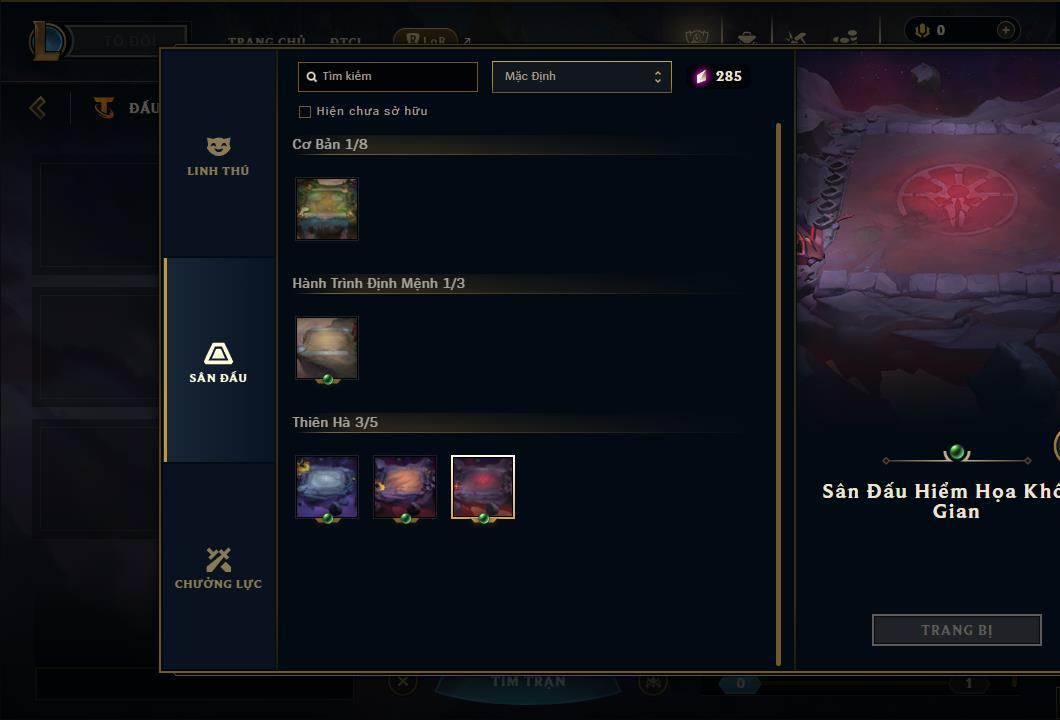Open the Chưởng Lực crossed hammers icon
The height and width of the screenshot is (720, 1060).
pos(218,560)
